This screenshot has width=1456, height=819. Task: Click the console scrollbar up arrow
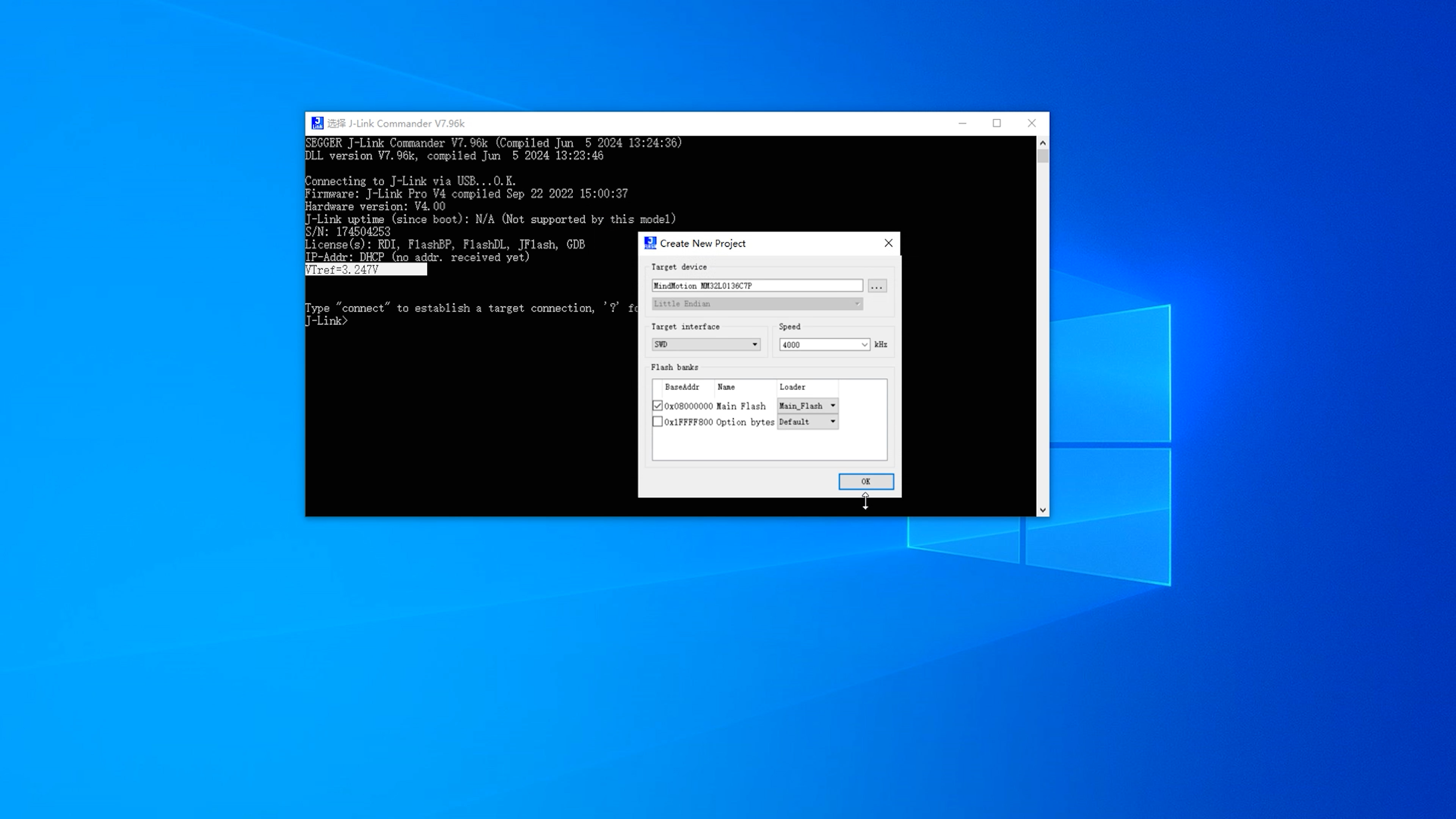1042,143
